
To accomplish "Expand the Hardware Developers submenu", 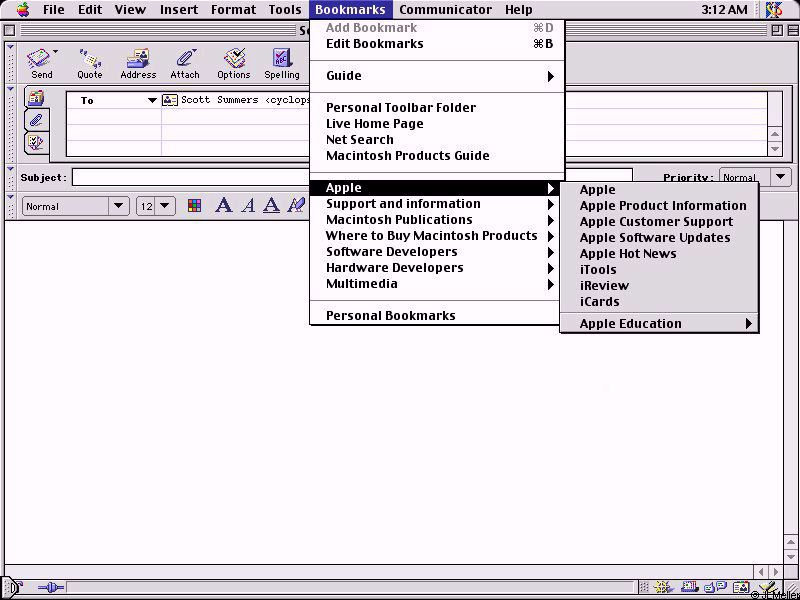I will [437, 268].
